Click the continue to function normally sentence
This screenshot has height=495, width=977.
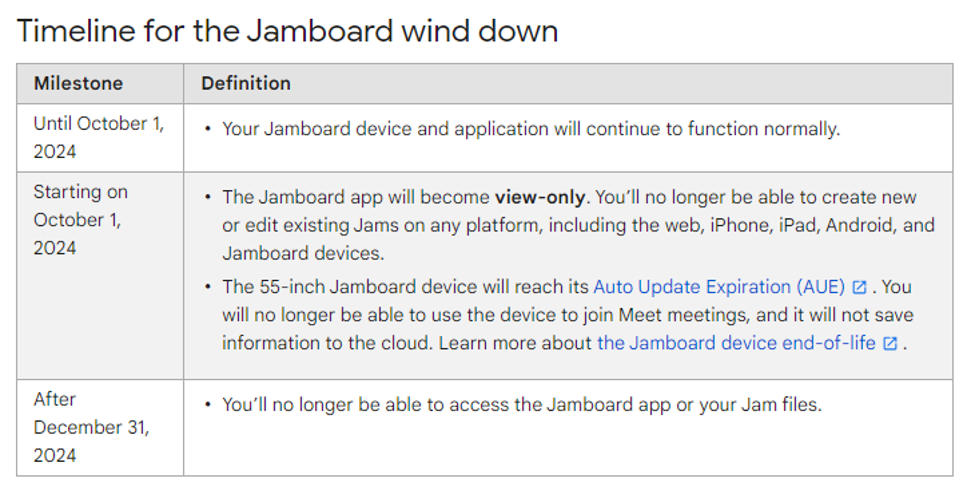click(x=531, y=129)
